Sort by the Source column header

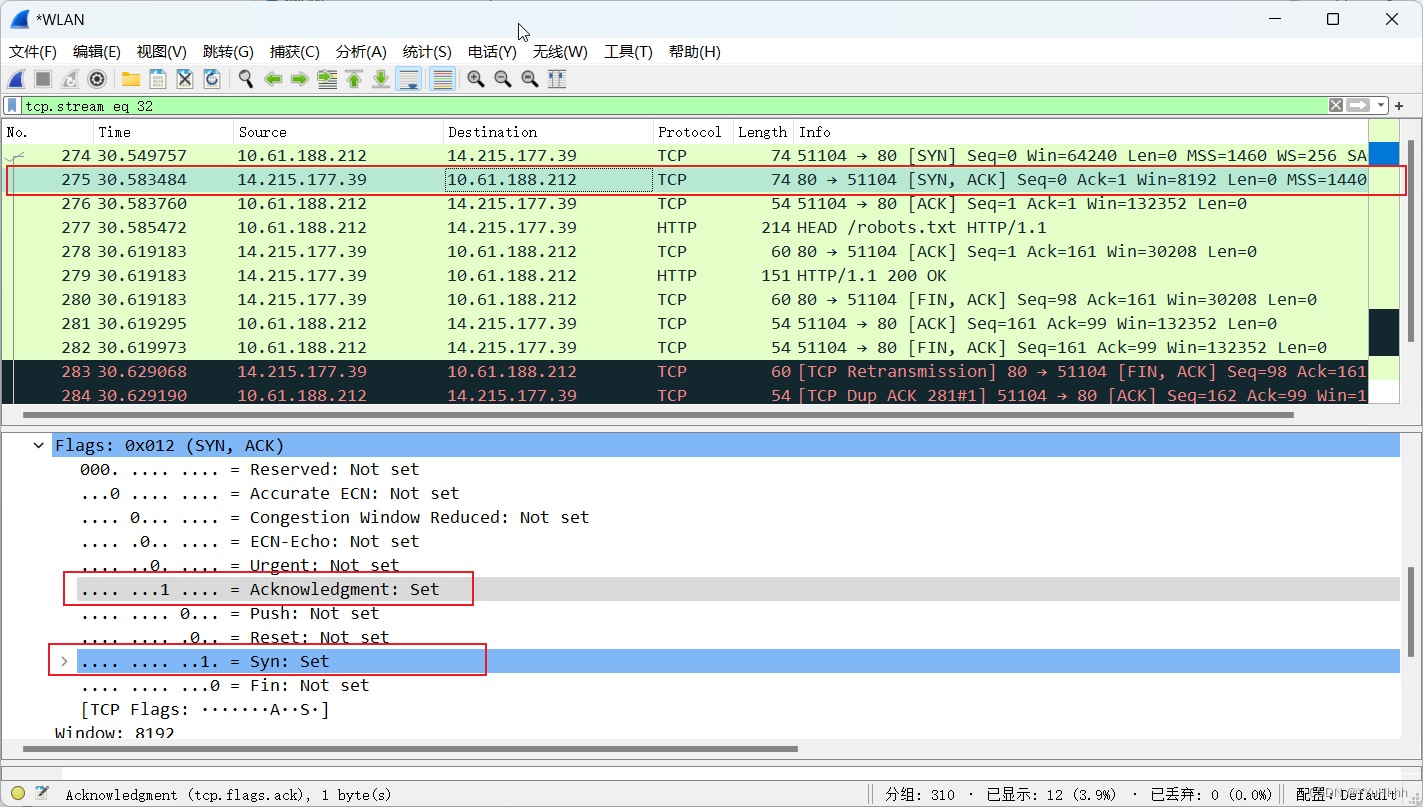tap(338, 132)
